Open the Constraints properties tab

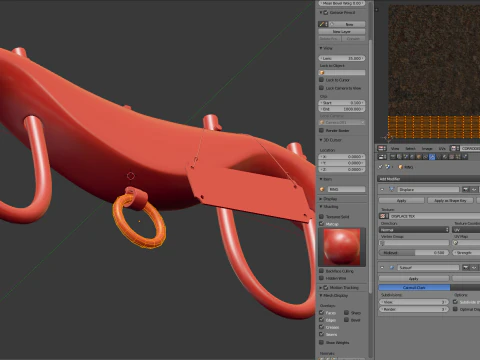425,157
